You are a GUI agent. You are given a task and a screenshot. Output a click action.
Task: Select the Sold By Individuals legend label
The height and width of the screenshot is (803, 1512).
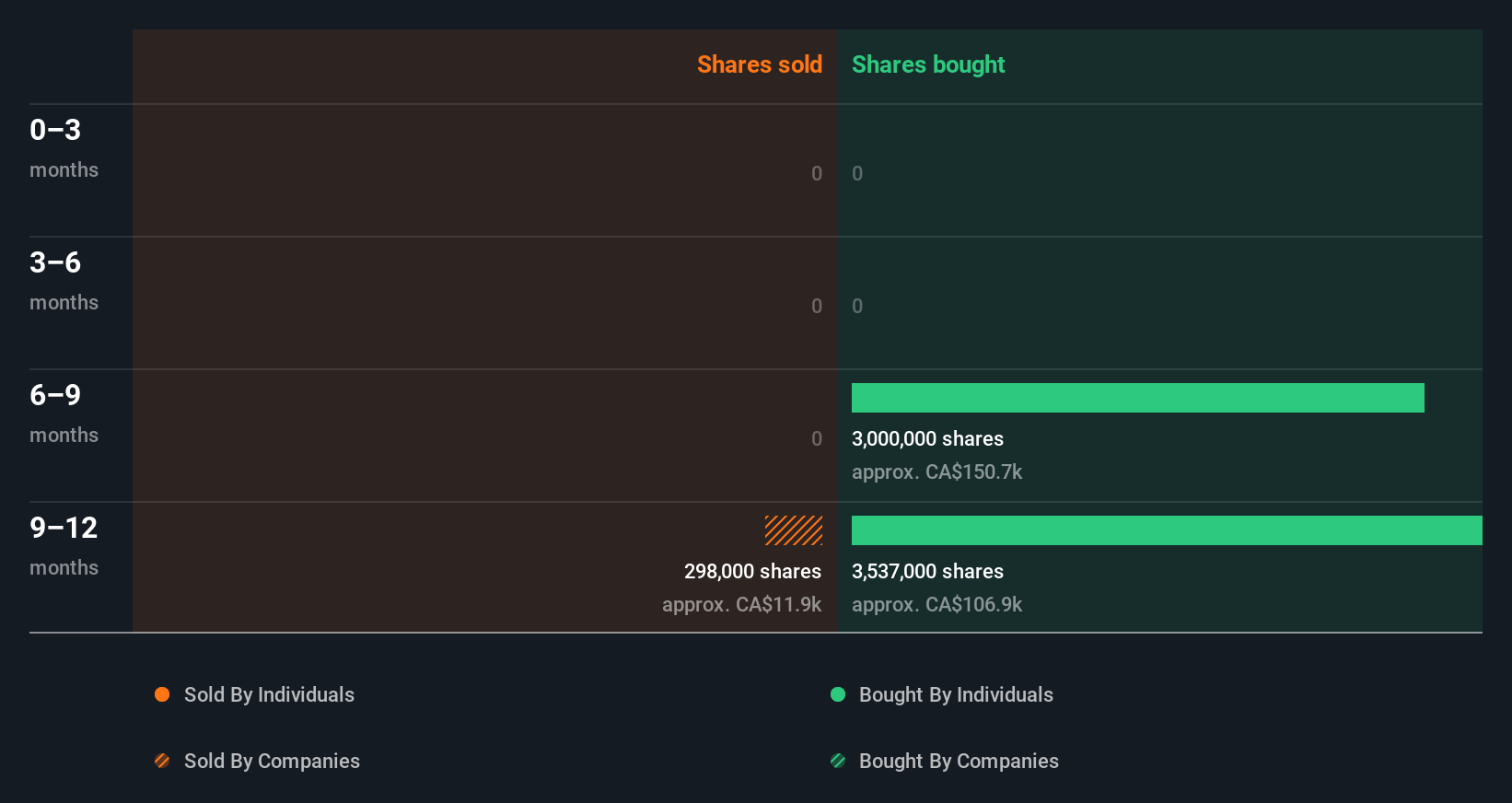[269, 694]
